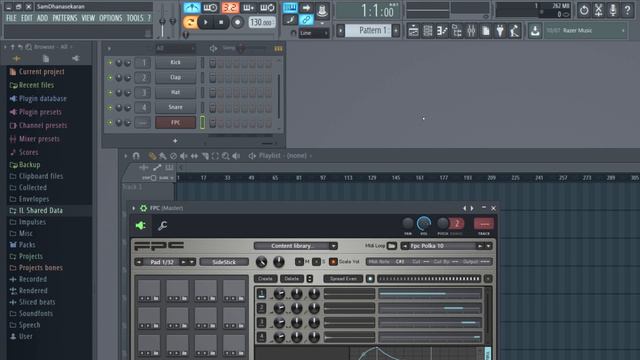The width and height of the screenshot is (640, 360).
Task: Open the Playlist window icon
Action: [413, 31]
